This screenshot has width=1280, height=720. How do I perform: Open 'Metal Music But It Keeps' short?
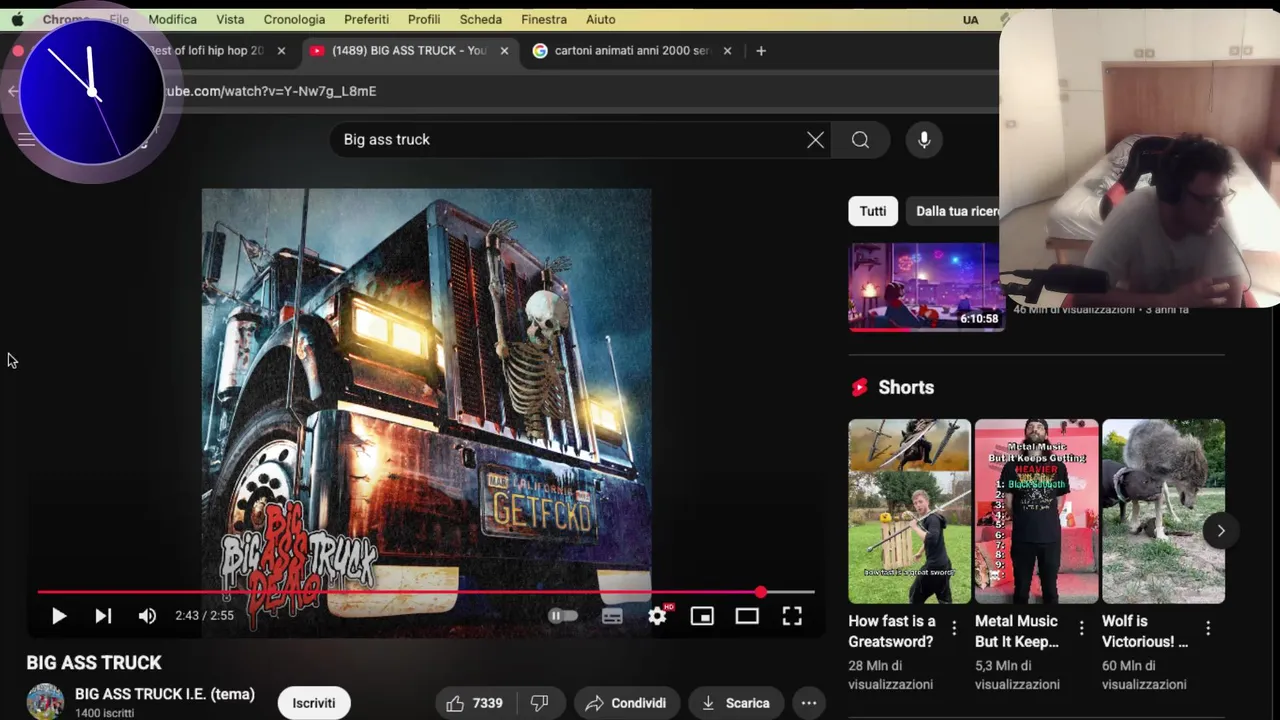click(x=1036, y=511)
